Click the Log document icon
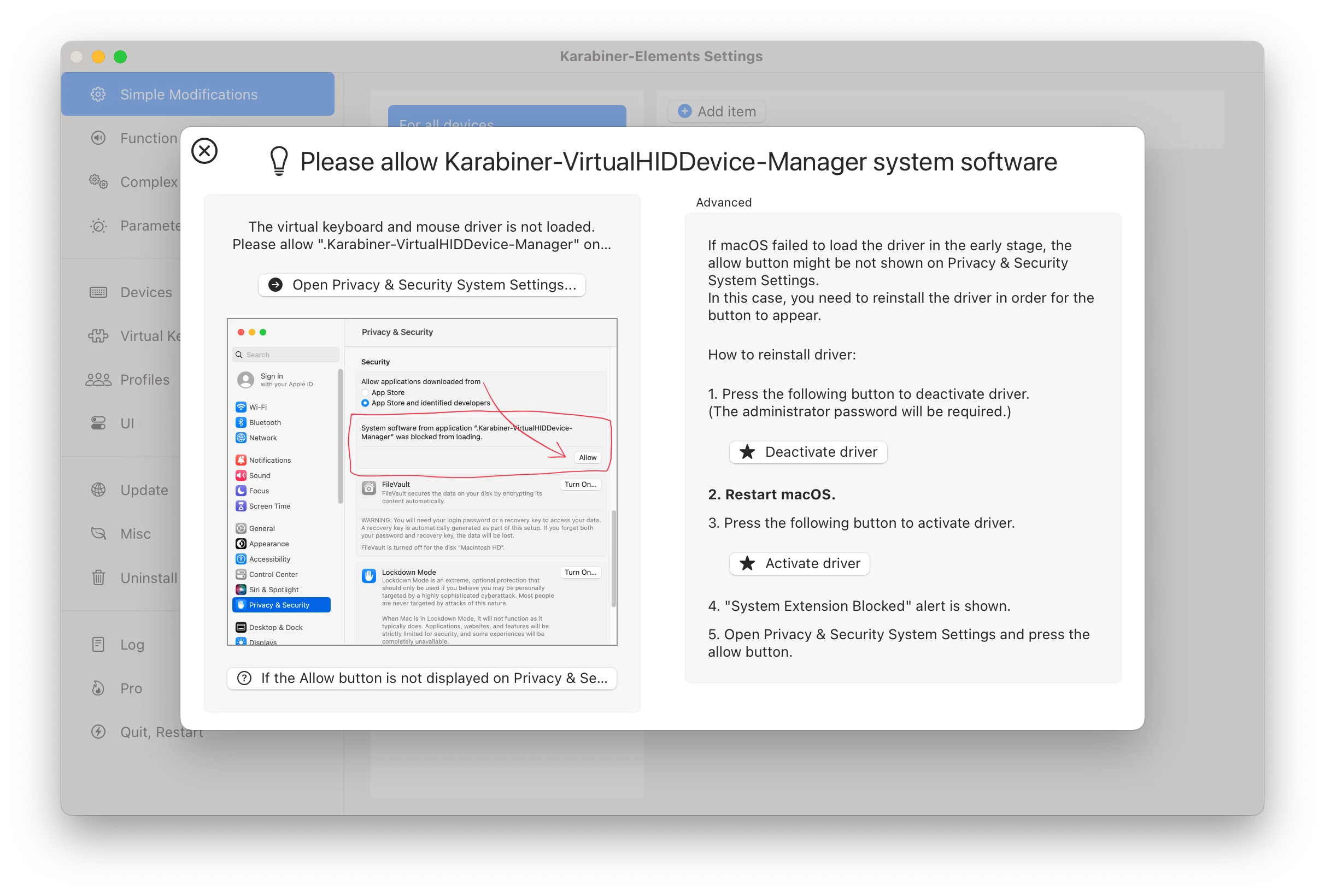Screen dimensions: 1325x896 click(x=98, y=644)
